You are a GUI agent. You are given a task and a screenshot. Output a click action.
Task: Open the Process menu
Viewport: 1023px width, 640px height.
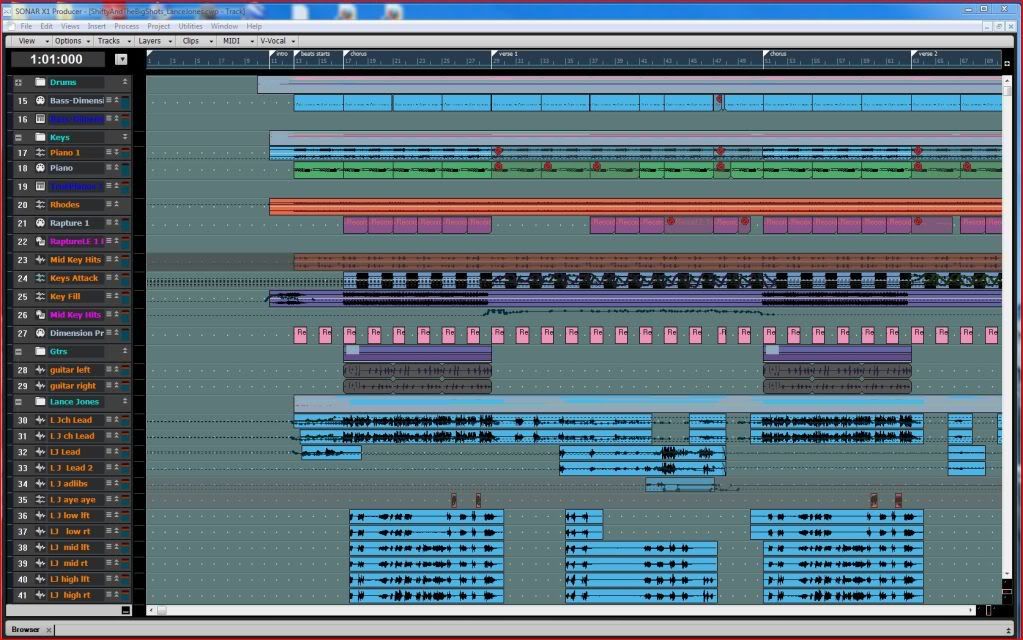pyautogui.click(x=126, y=25)
